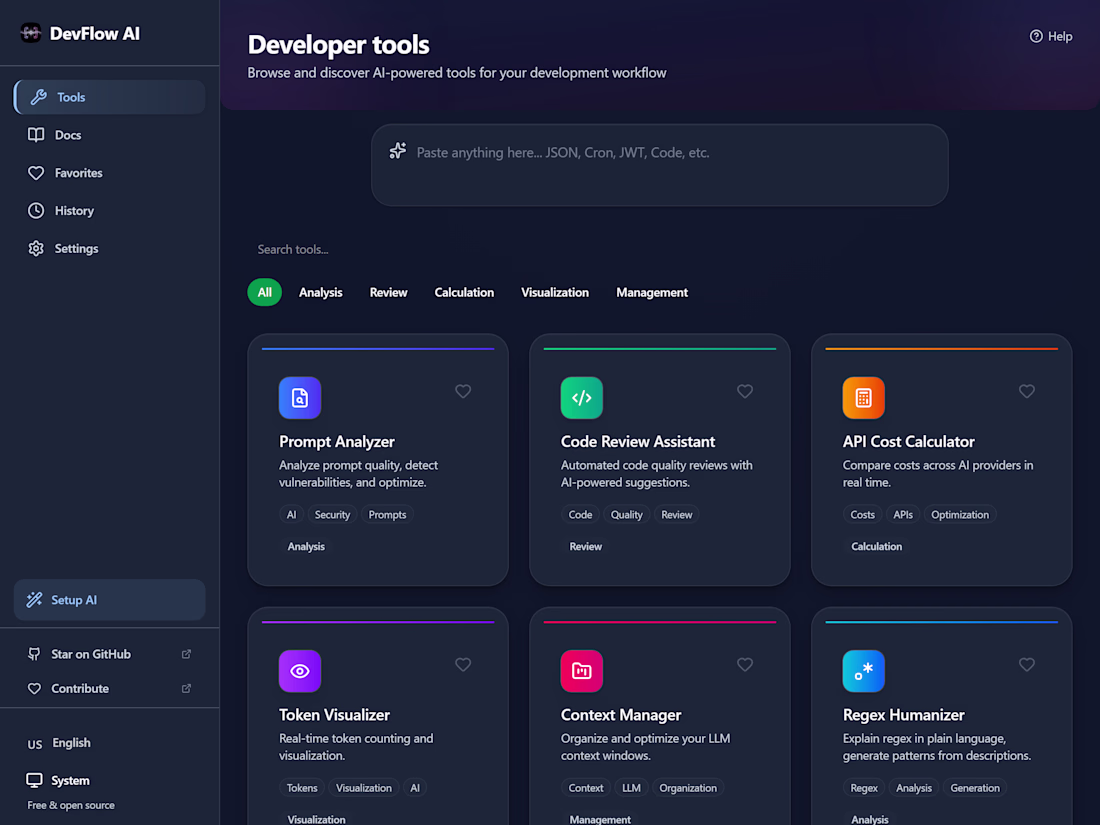The width and height of the screenshot is (1100, 825).
Task: Click the Generation tag on Regex Humanizer
Action: click(975, 788)
